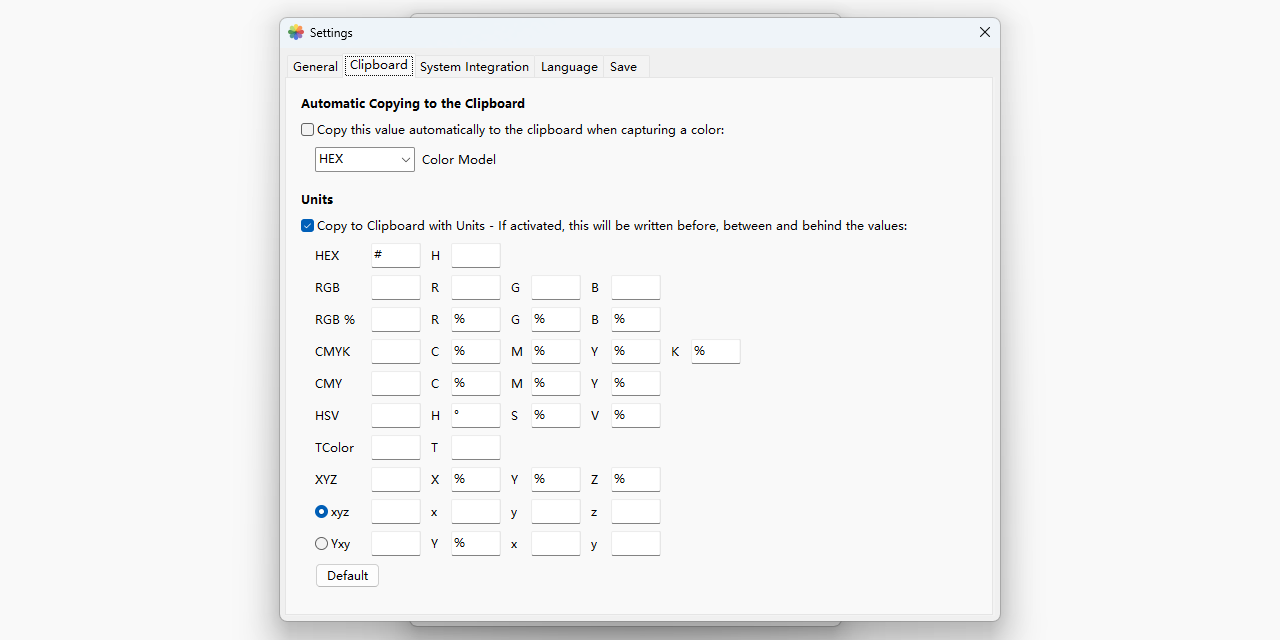
Task: Click the lowercase xyz prefix field
Action: point(396,512)
